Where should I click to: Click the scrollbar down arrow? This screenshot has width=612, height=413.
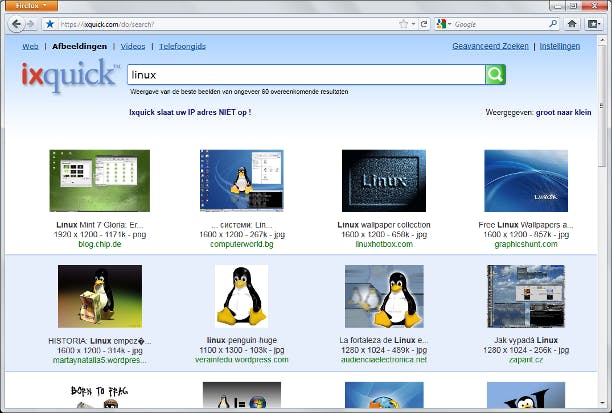601,403
